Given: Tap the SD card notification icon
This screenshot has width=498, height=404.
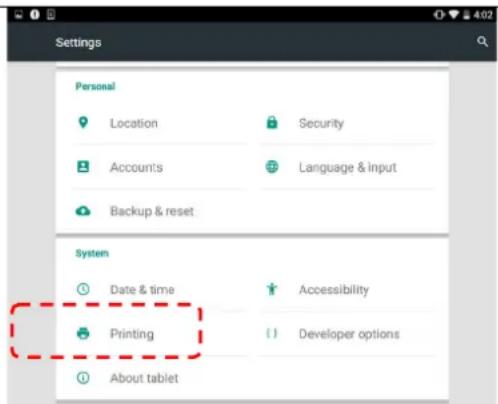Looking at the screenshot, I should 51,14.
